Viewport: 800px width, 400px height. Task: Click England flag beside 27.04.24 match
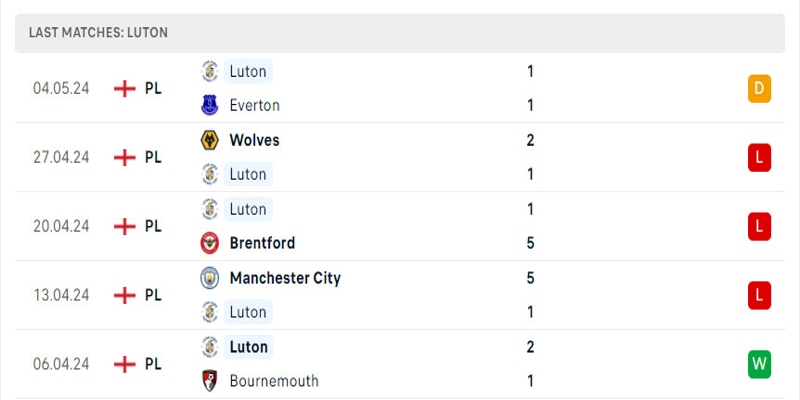125,157
